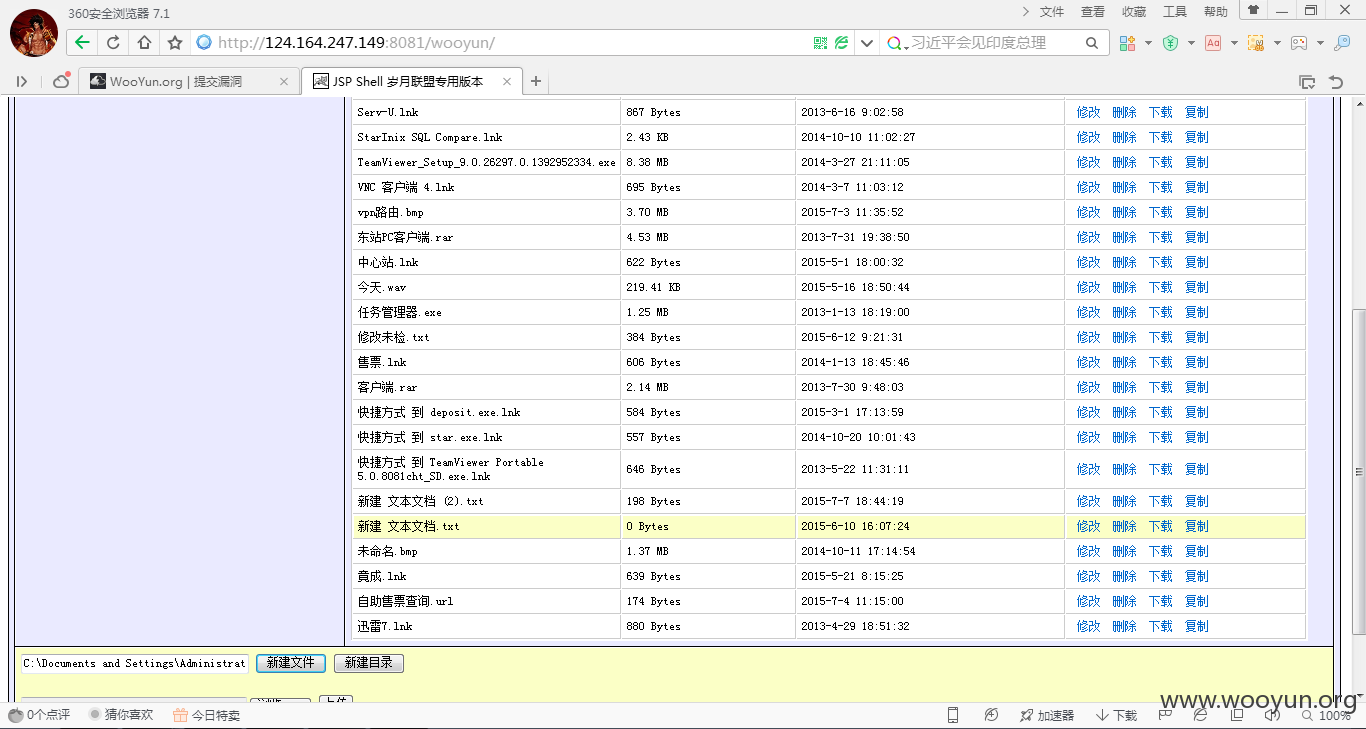Open the skin shirt icon in title bar
The width and height of the screenshot is (1366, 729).
click(x=1253, y=10)
